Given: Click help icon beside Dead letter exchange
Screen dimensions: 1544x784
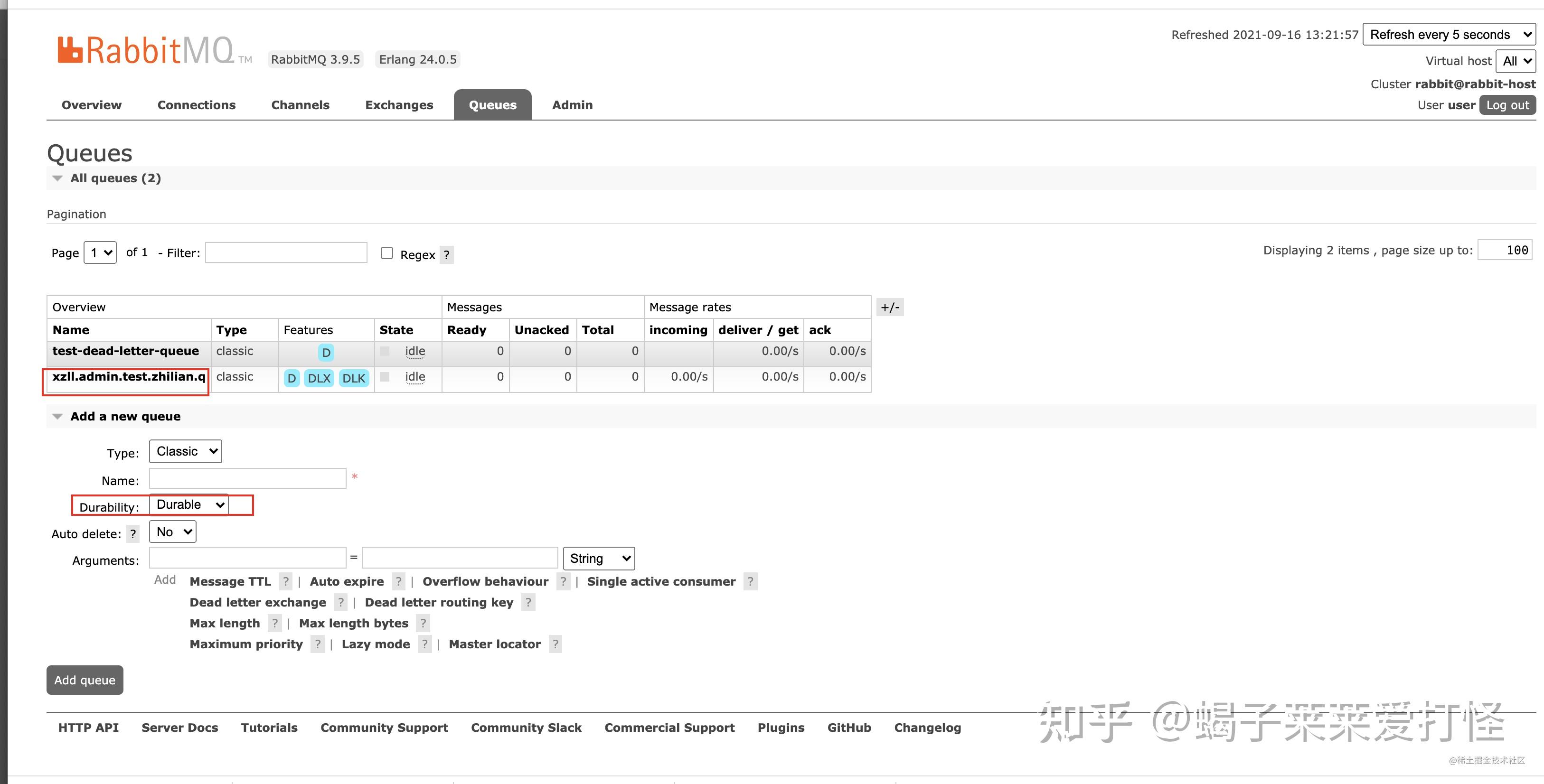Looking at the screenshot, I should tap(340, 603).
